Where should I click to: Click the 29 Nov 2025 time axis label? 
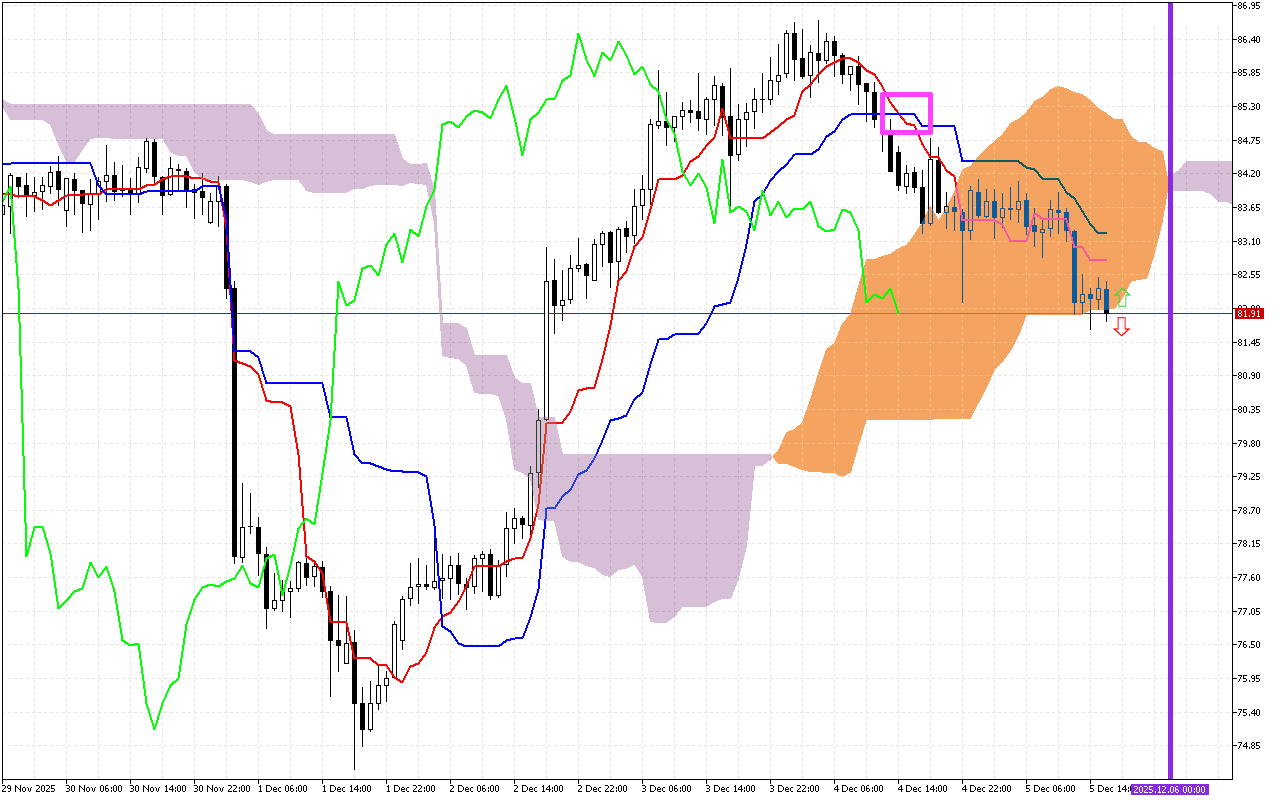coord(30,788)
